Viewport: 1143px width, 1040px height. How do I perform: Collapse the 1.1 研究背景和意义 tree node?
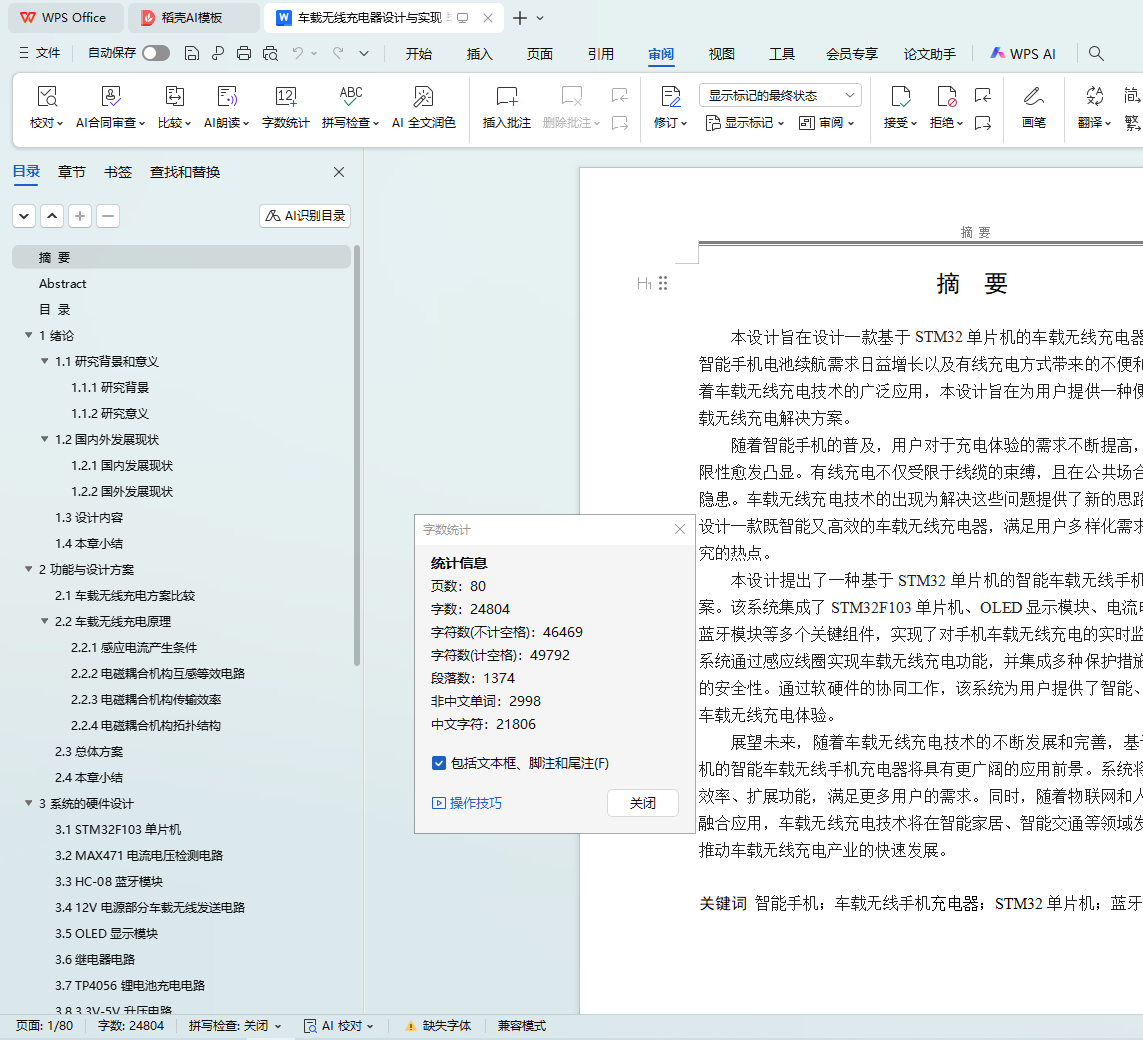[x=45, y=362]
